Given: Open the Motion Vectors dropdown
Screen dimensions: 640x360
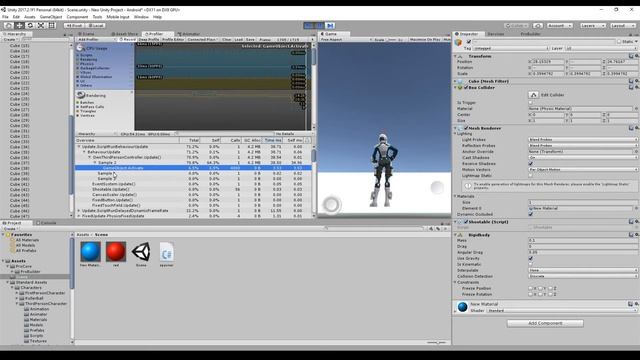Looking at the screenshot, I should [x=583, y=169].
